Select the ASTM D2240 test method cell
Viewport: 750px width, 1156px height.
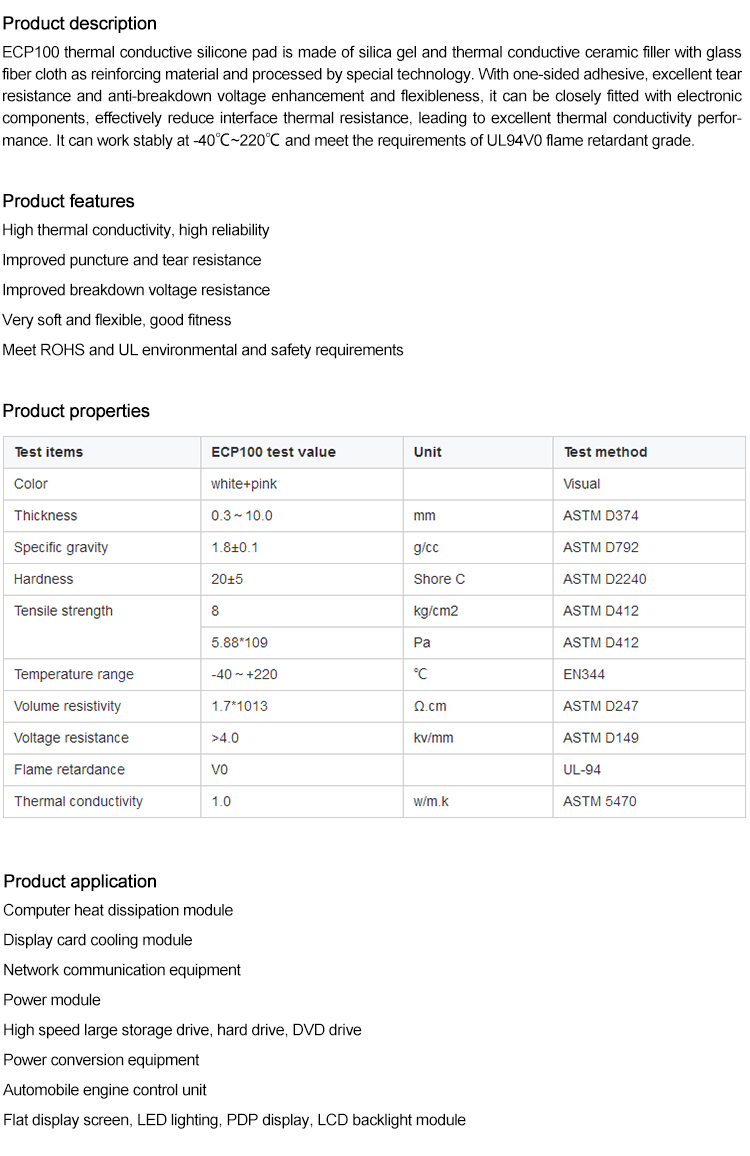606,579
